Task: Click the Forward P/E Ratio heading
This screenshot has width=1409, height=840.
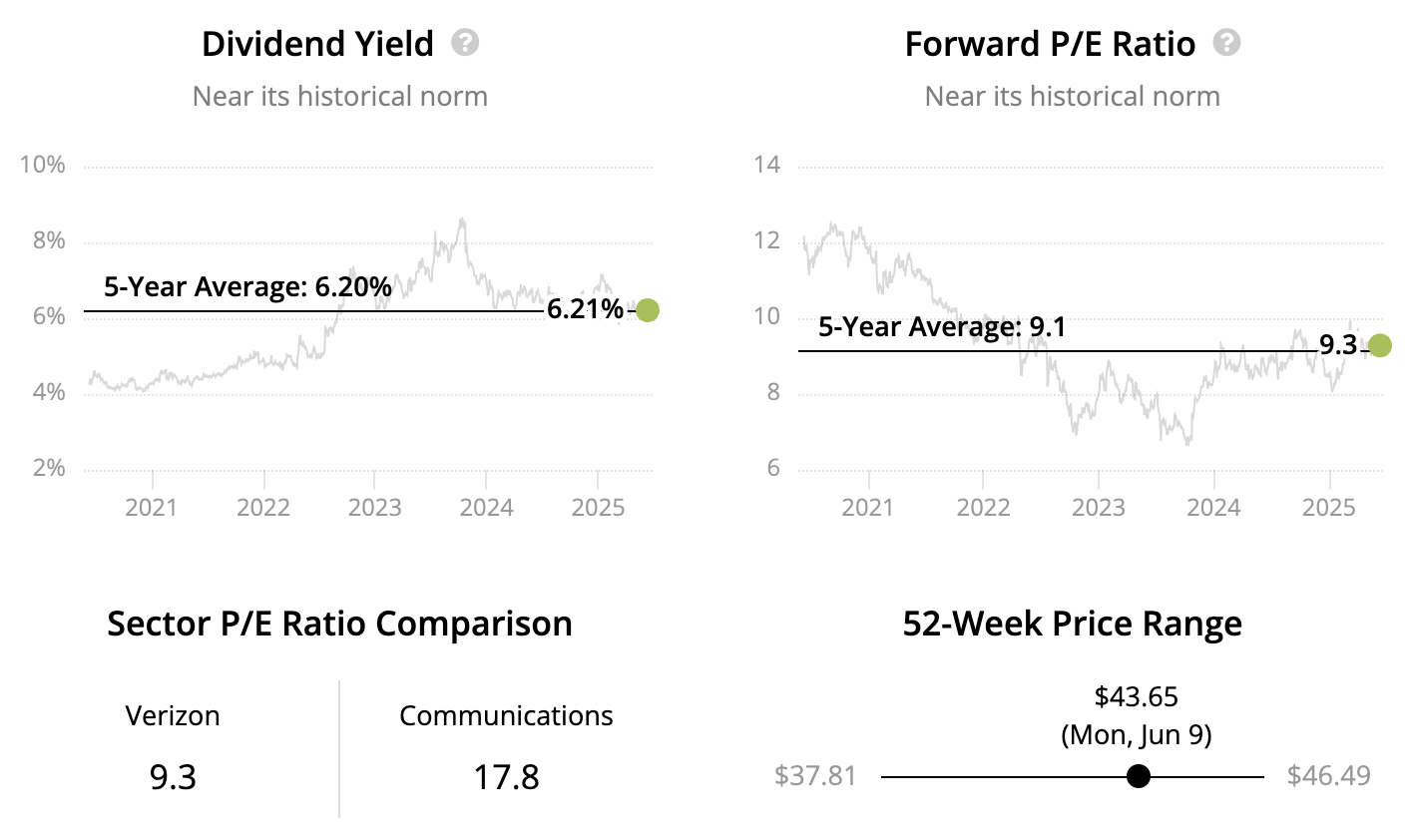Action: [x=1050, y=44]
